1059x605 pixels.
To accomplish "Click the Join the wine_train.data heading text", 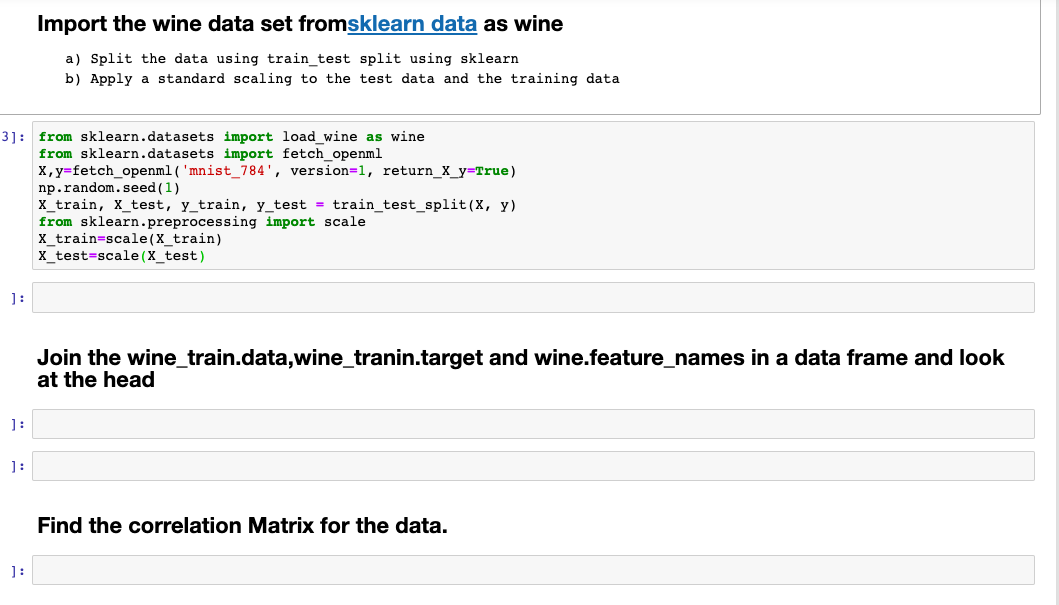I will [521, 368].
